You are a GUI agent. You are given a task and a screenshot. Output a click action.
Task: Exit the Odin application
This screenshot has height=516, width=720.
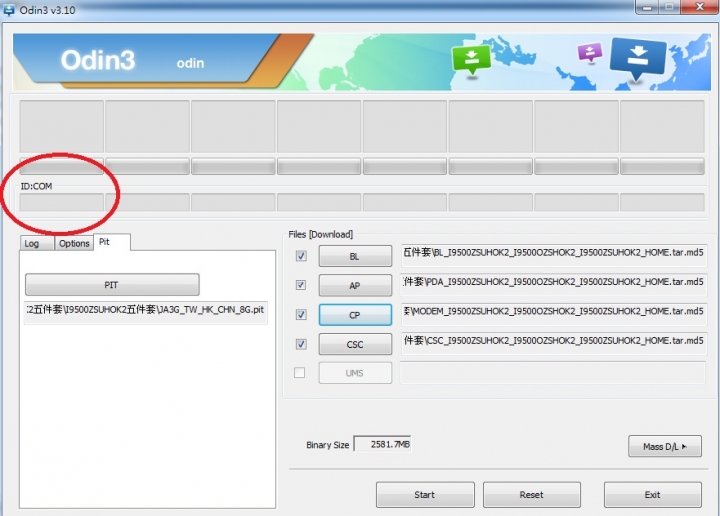click(652, 494)
